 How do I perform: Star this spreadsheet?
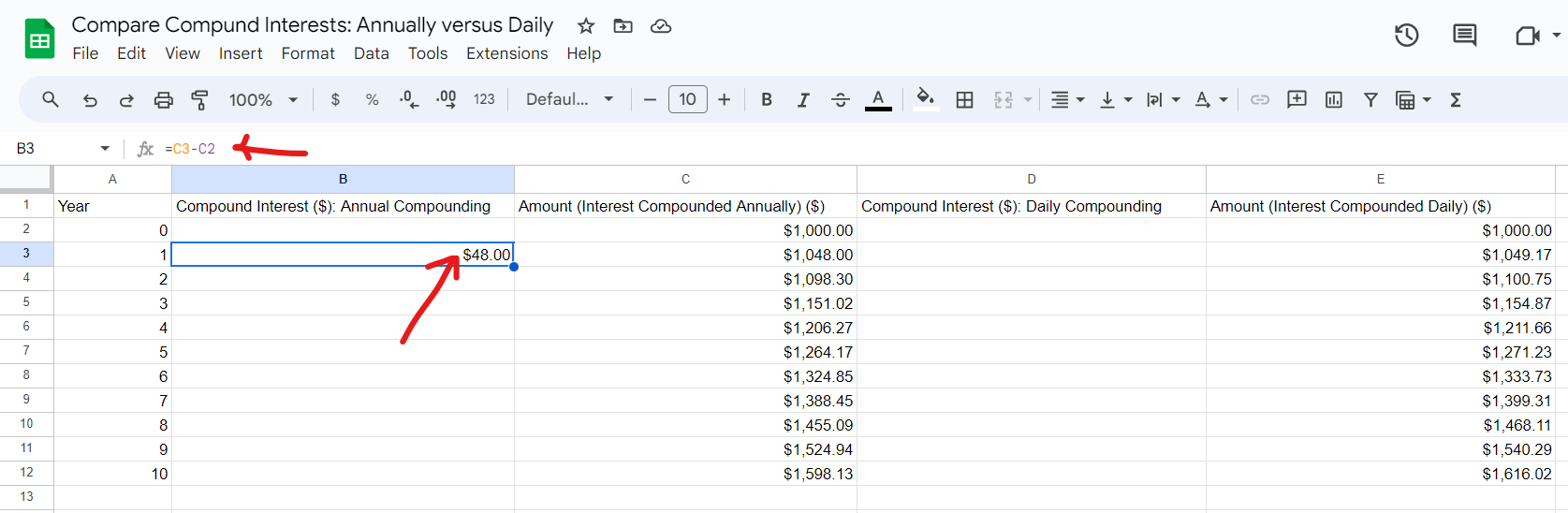586,26
